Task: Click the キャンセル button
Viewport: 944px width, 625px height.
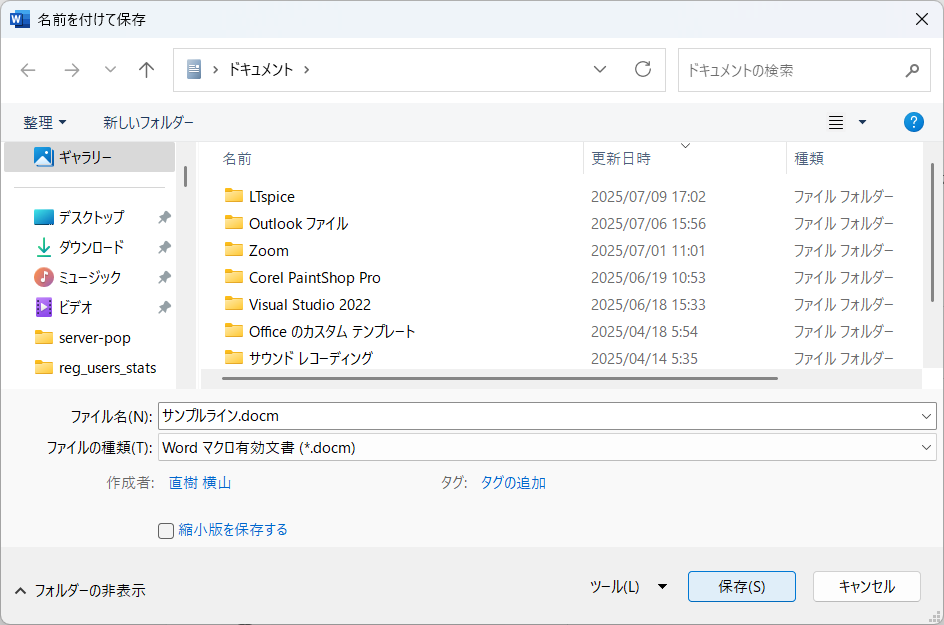Action: click(x=866, y=586)
